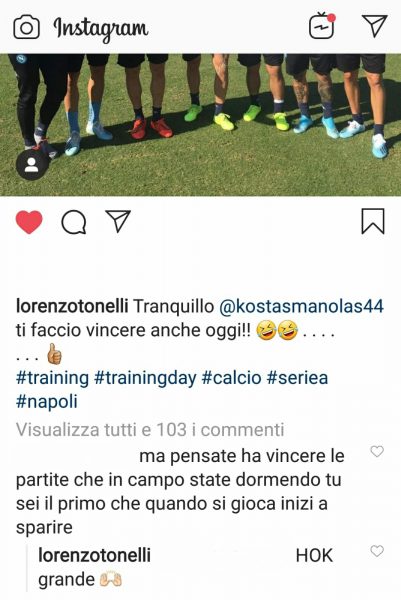Image resolution: width=401 pixels, height=600 pixels.
Task: Open the #napoli hashtag
Action: [x=47, y=402]
